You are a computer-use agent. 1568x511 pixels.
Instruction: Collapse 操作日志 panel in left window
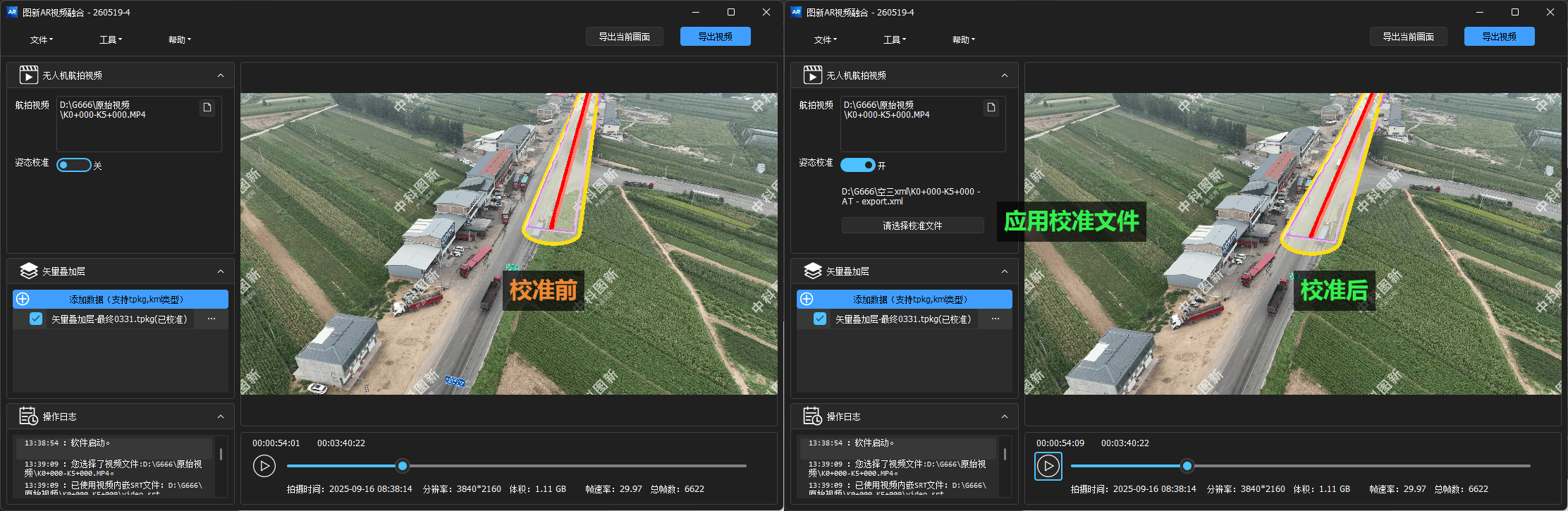pyautogui.click(x=221, y=417)
